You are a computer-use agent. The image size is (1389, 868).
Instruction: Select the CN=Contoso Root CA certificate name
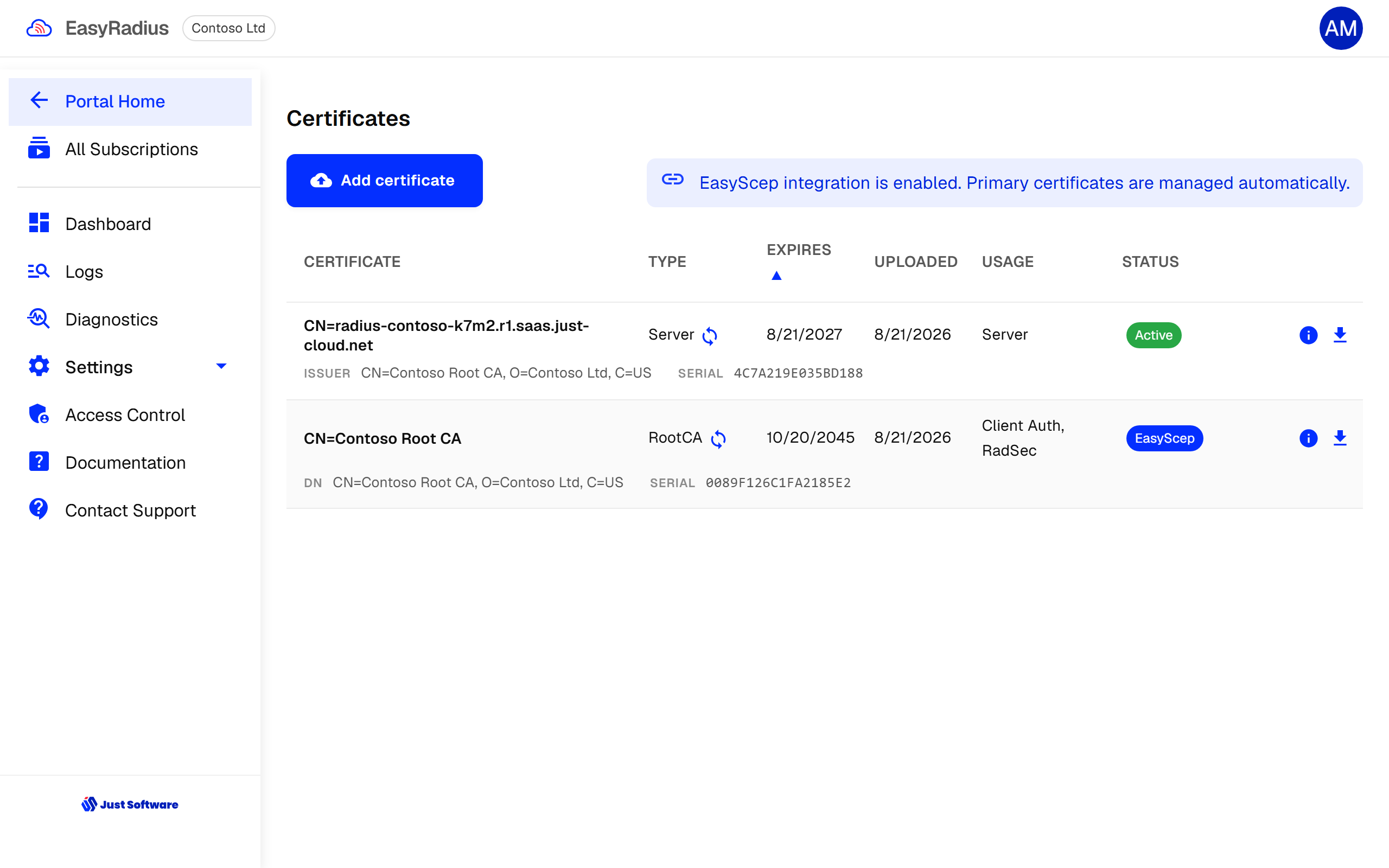pos(383,438)
